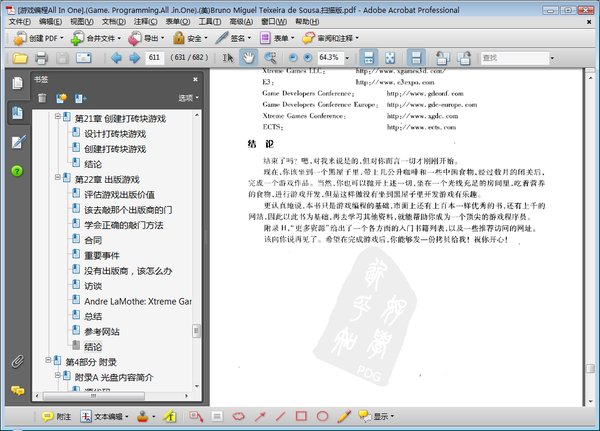600x431 pixels.
Task: Open the Forms (表单) menu
Action: pos(277,38)
